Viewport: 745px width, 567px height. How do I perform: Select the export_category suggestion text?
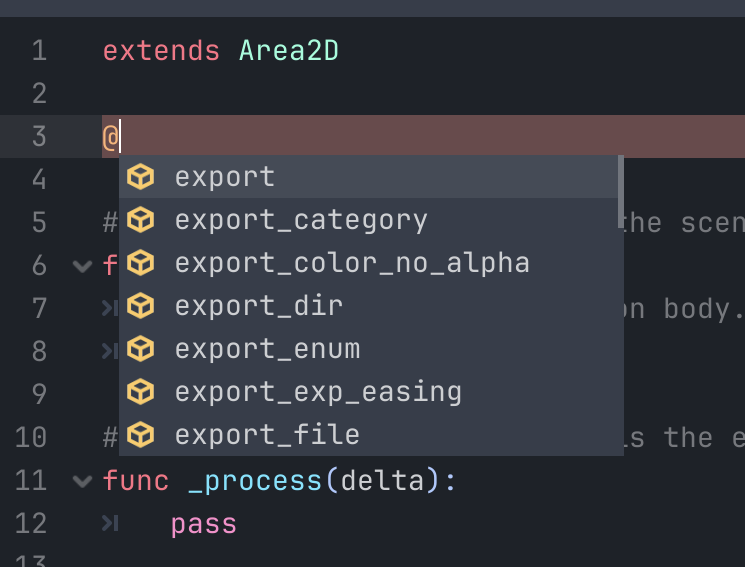tap(301, 220)
